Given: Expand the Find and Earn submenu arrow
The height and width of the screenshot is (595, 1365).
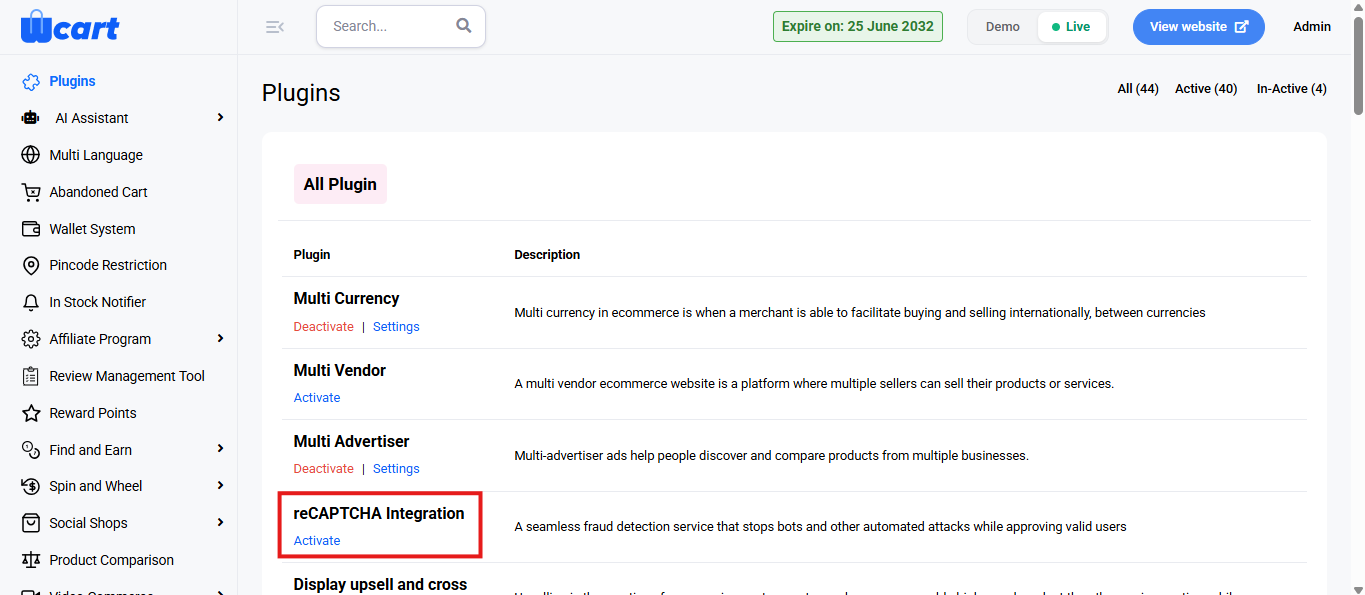Looking at the screenshot, I should point(220,450).
